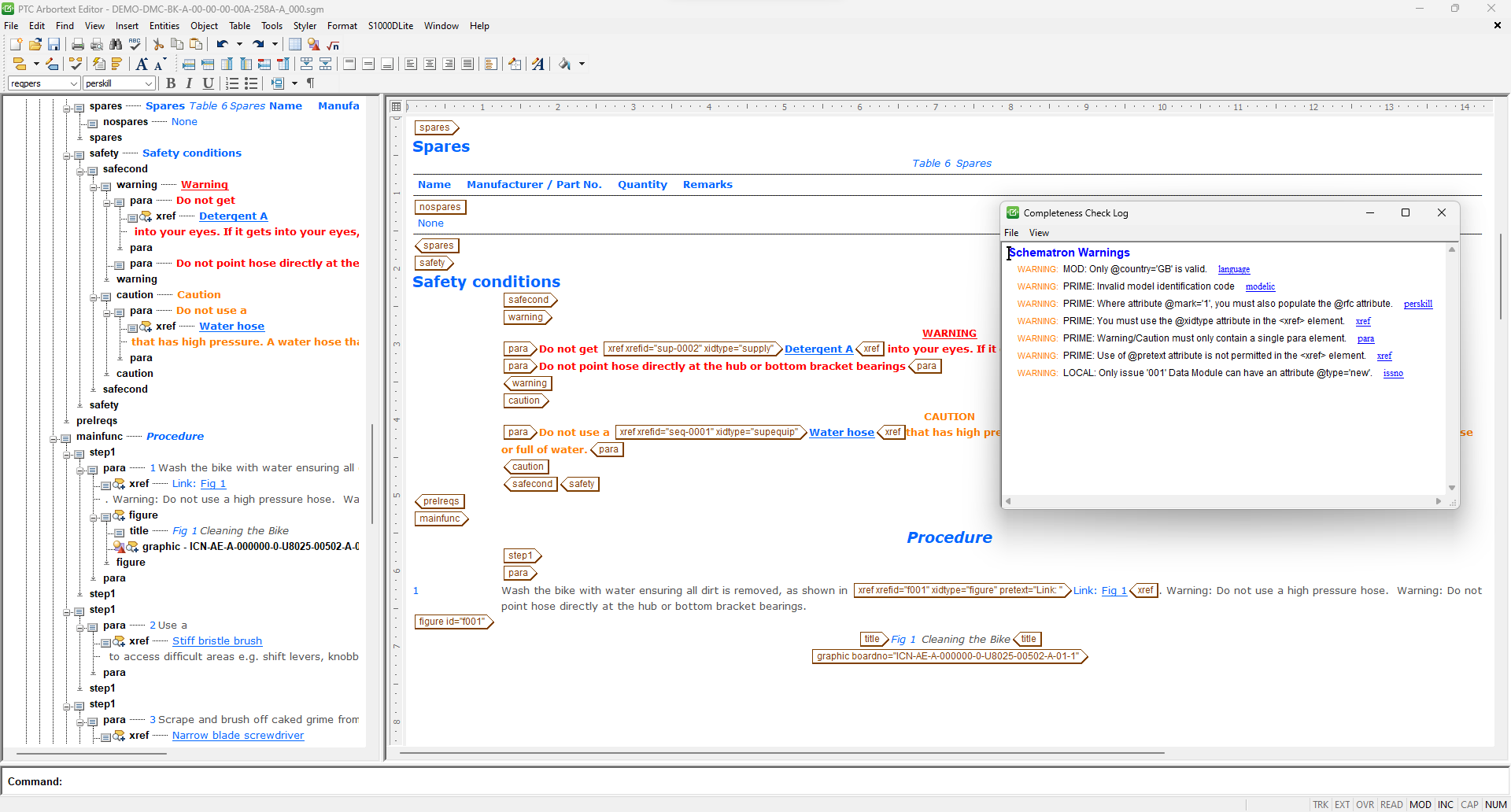Insert table row above icon
This screenshot has height=812, width=1511.
(x=189, y=64)
